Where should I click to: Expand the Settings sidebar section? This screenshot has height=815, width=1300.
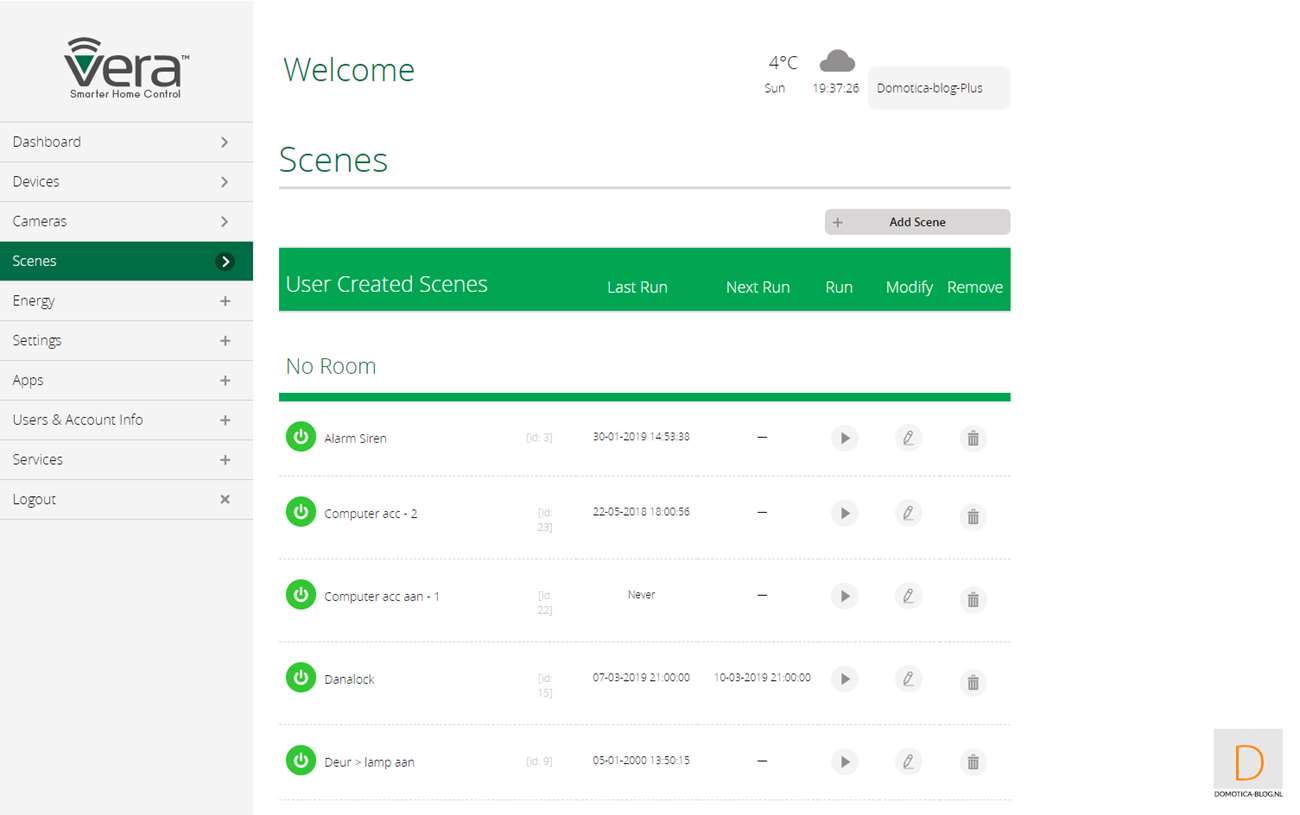click(x=126, y=341)
